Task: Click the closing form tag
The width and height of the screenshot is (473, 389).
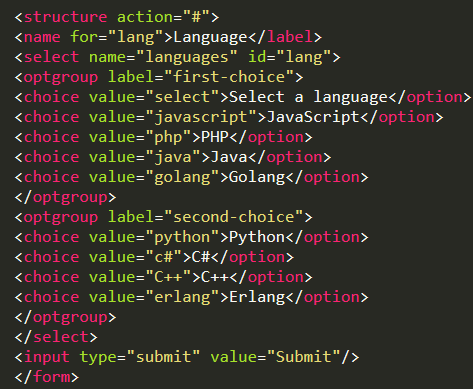Action: [x=47, y=377]
